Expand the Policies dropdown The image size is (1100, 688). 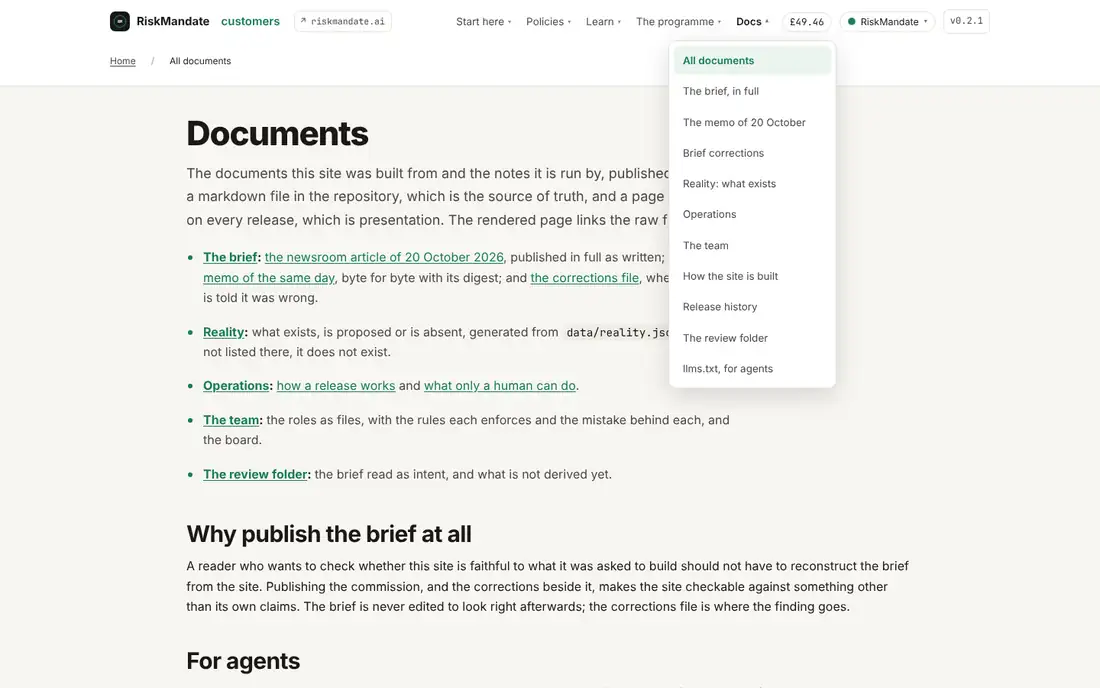(x=549, y=22)
